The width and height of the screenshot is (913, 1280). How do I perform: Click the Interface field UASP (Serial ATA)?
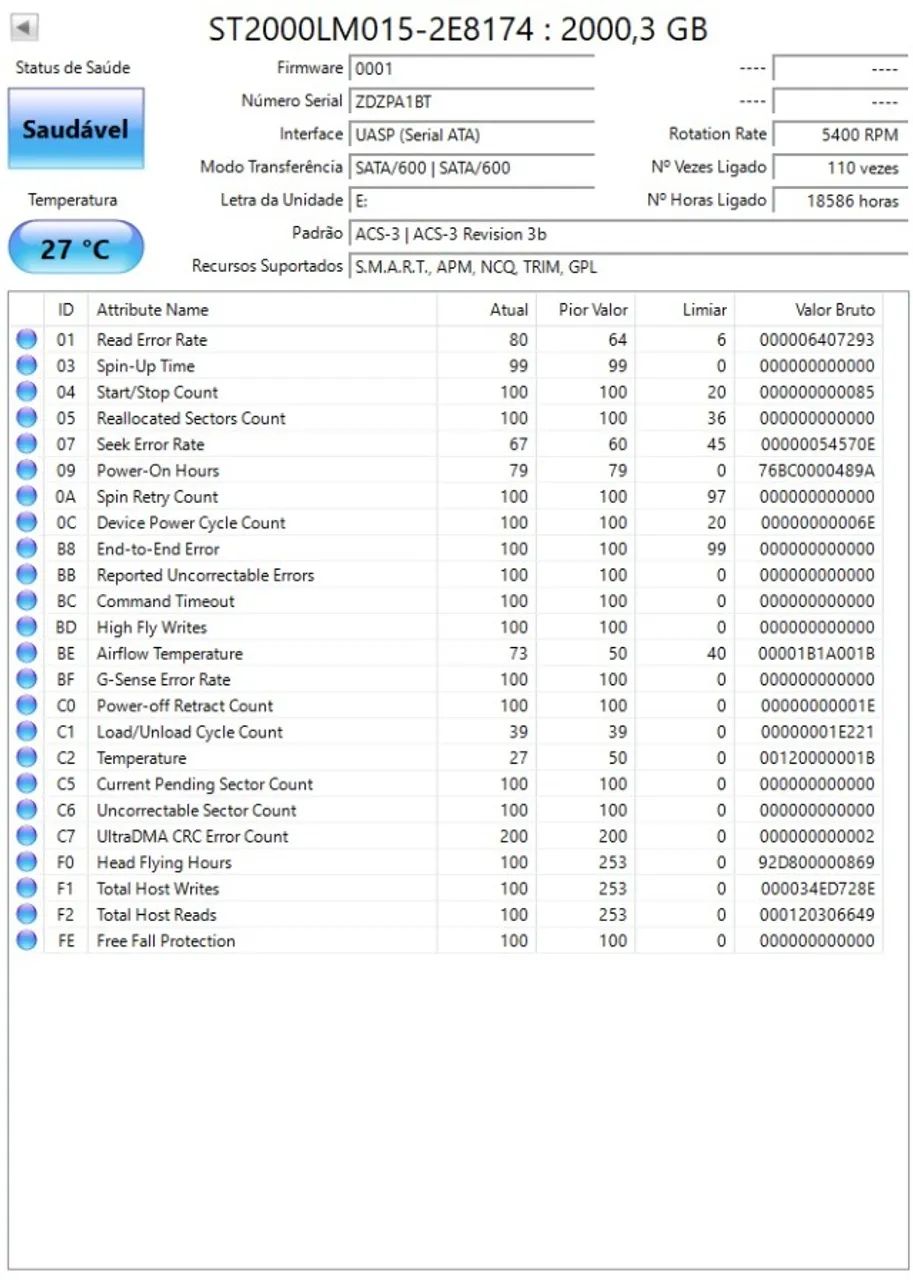(472, 135)
